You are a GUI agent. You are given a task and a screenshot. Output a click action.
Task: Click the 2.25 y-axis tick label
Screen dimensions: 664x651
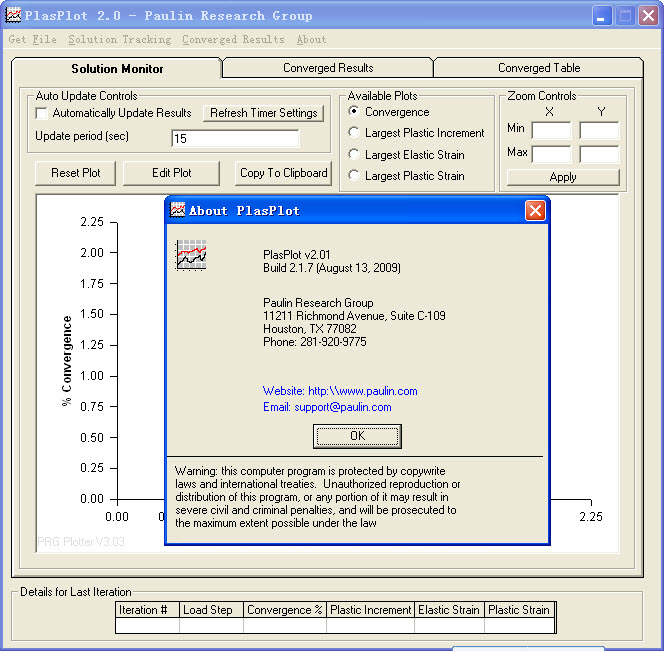coord(92,222)
